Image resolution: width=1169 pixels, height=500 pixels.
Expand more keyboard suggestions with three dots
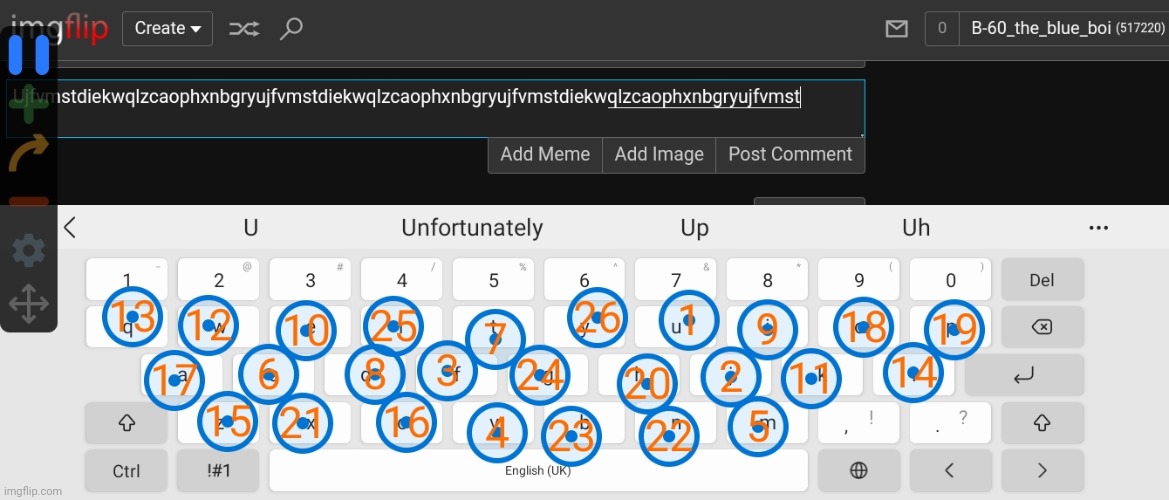(1098, 228)
